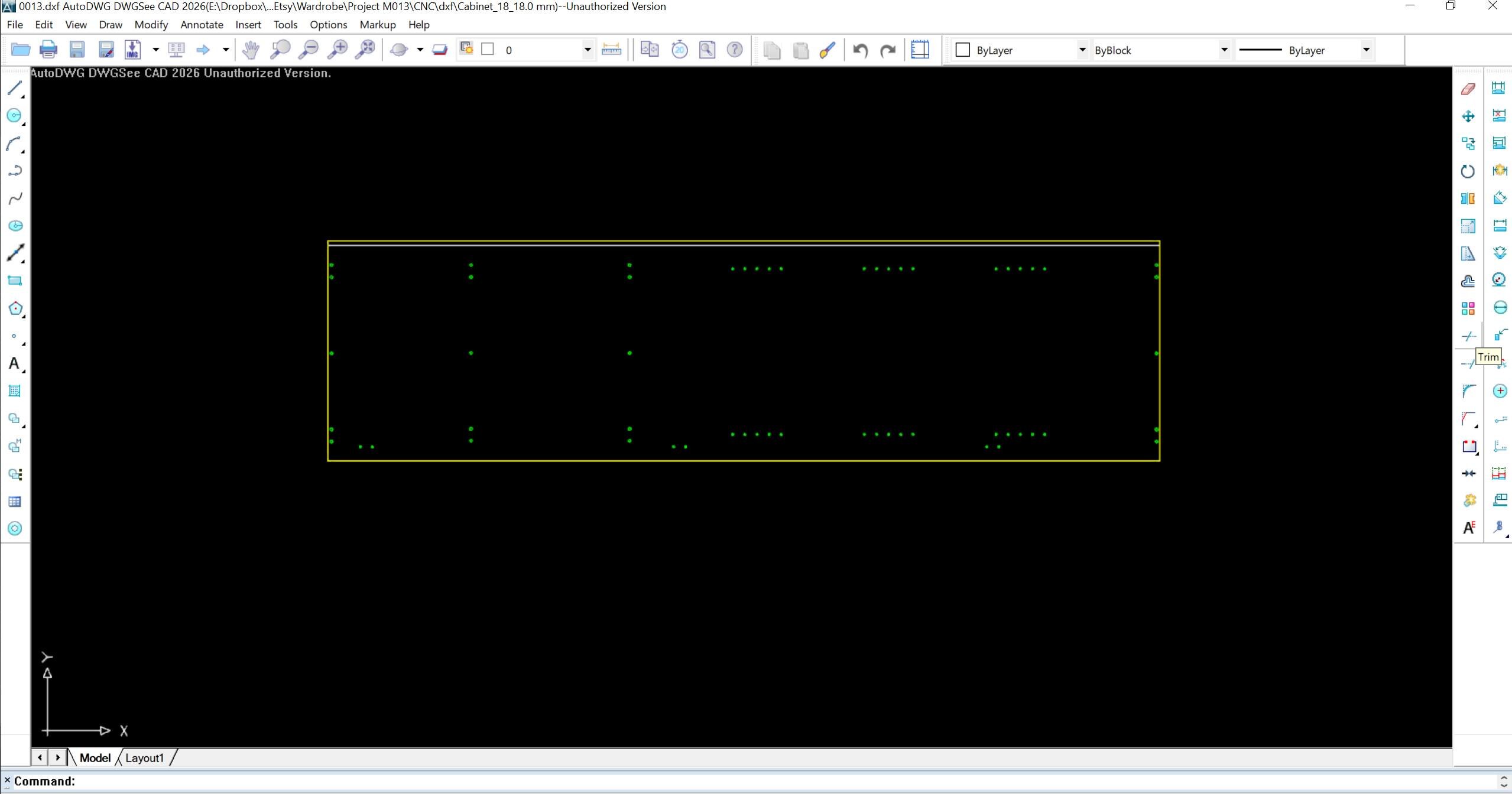Select the Table tool in left toolbar
This screenshot has height=794, width=1512.
15,502
